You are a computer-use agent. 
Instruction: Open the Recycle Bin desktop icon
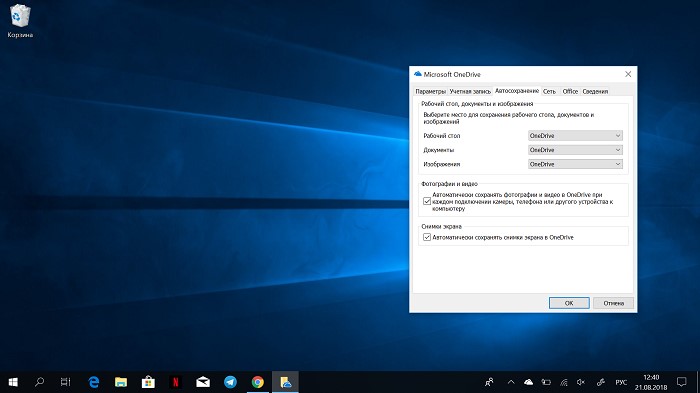20,21
